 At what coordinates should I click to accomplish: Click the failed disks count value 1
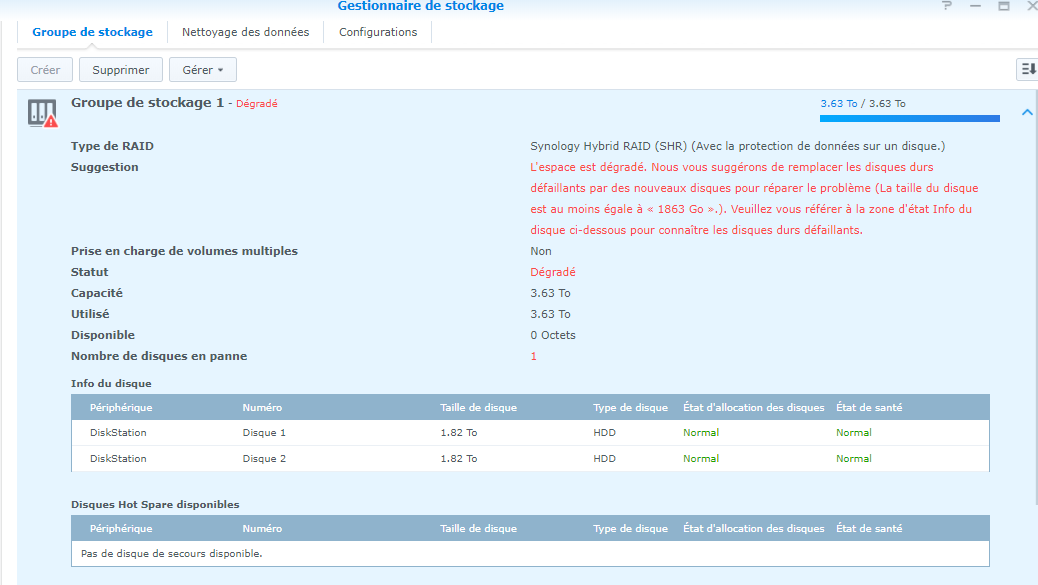[534, 356]
